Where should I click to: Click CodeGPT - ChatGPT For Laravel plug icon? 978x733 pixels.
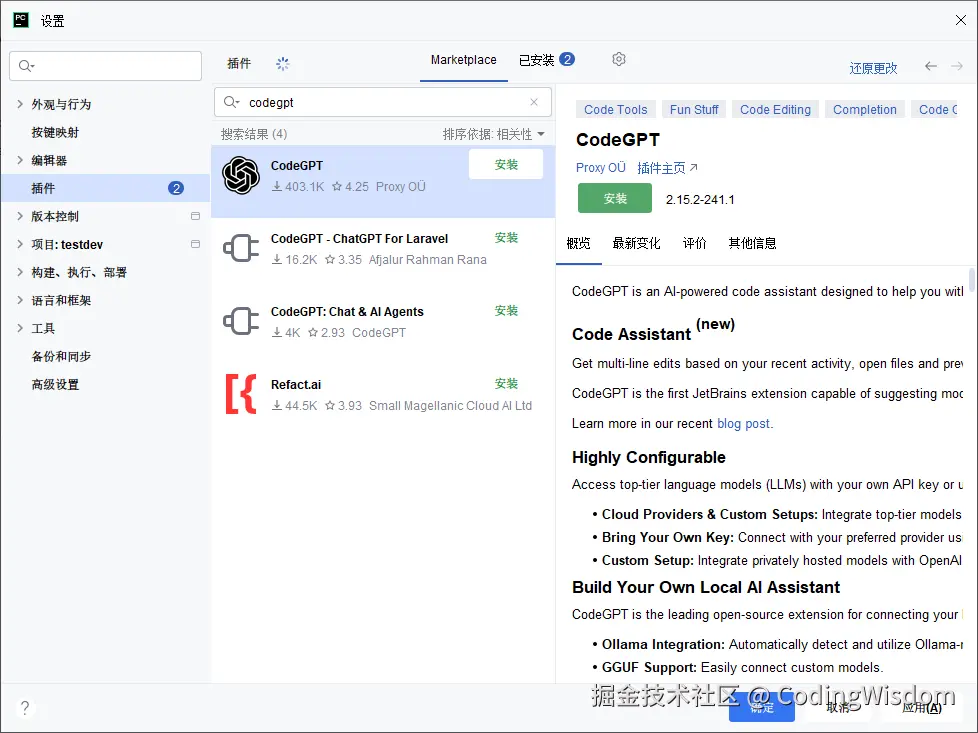click(241, 248)
